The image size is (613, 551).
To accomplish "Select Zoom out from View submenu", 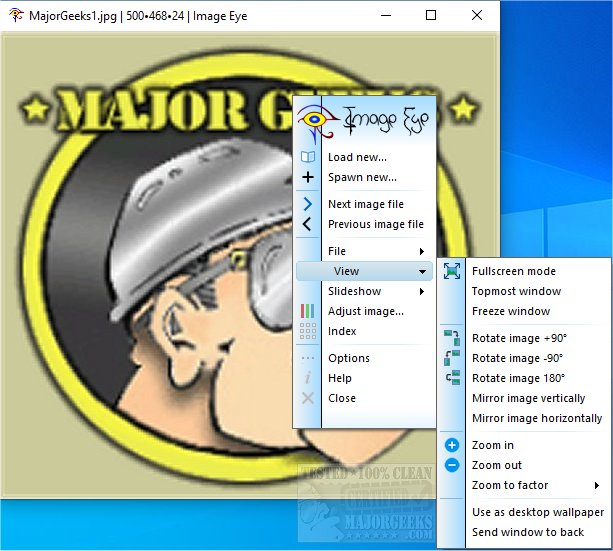I will [524, 465].
